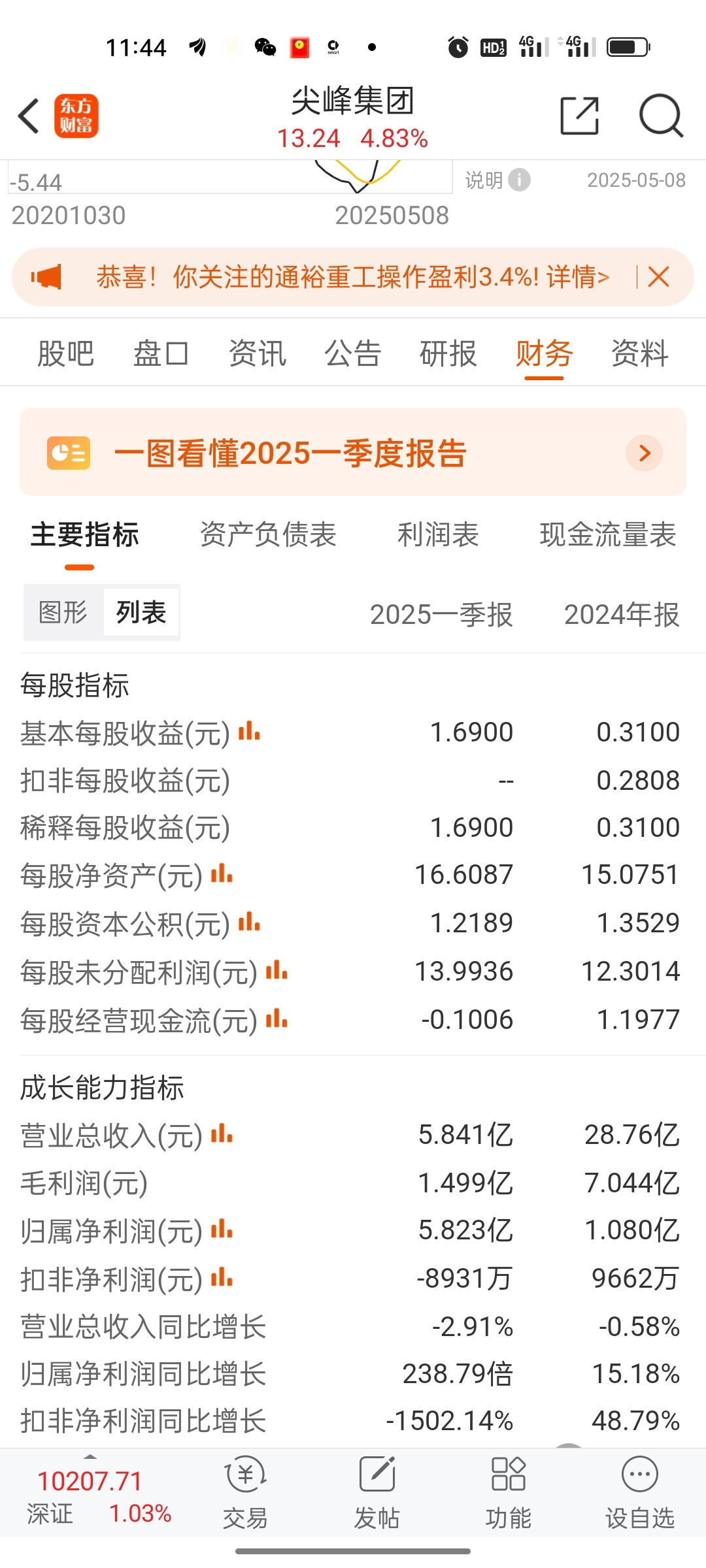Tap 说明 label near chart

[x=484, y=180]
